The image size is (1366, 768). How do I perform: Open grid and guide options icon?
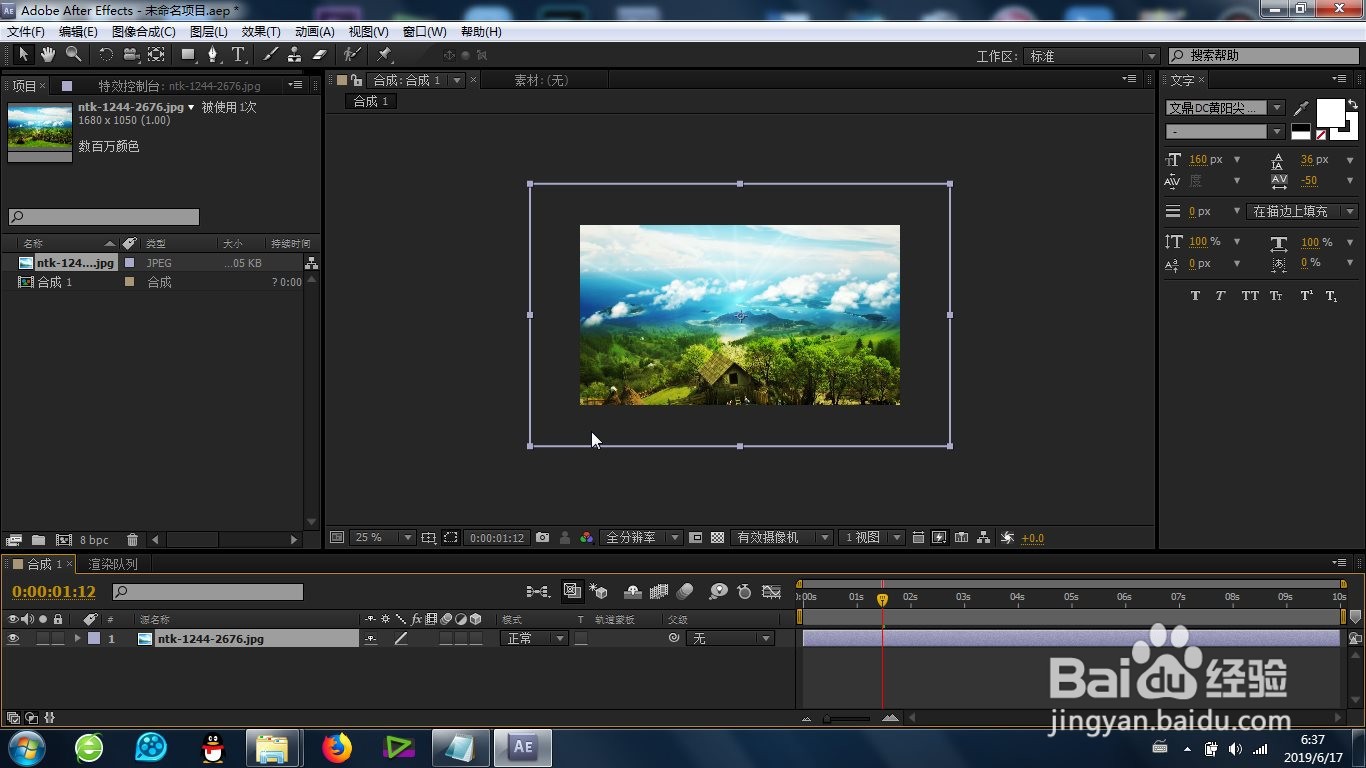pyautogui.click(x=428, y=537)
